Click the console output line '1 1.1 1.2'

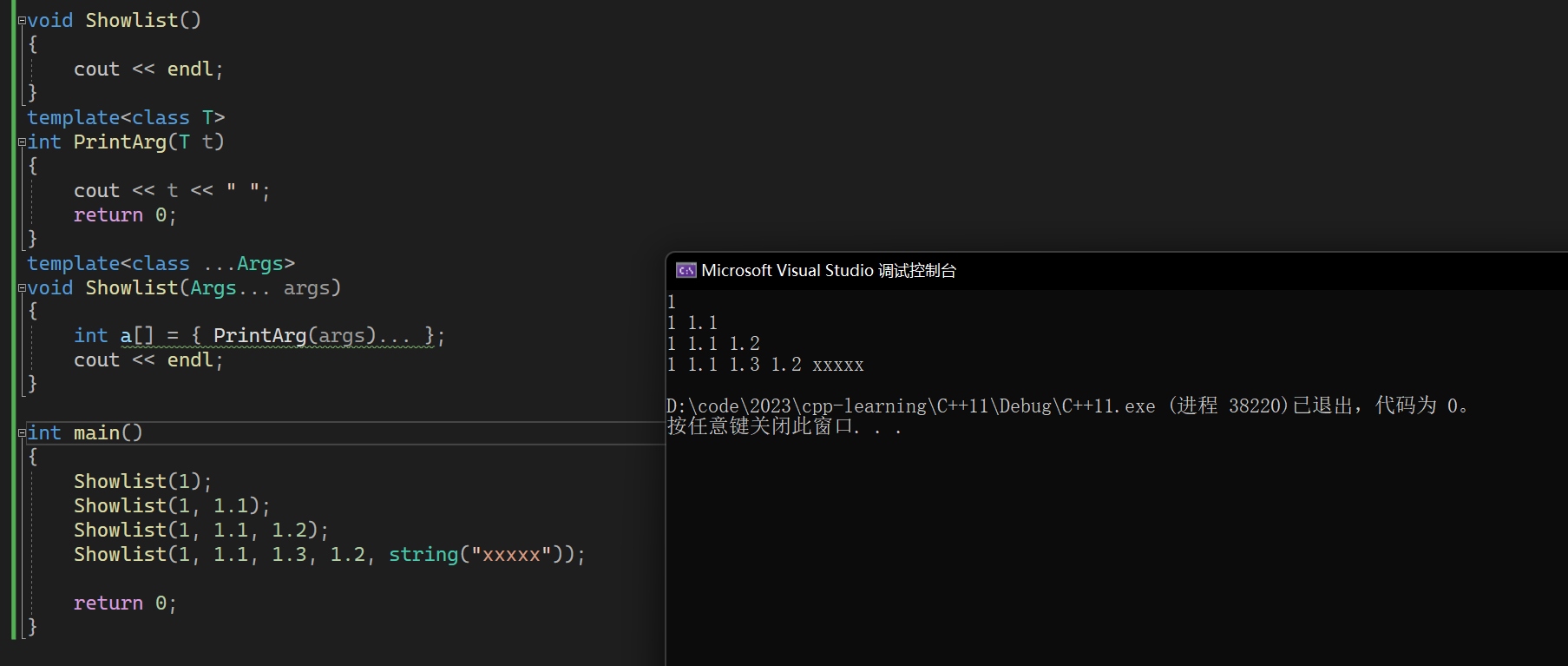713,344
